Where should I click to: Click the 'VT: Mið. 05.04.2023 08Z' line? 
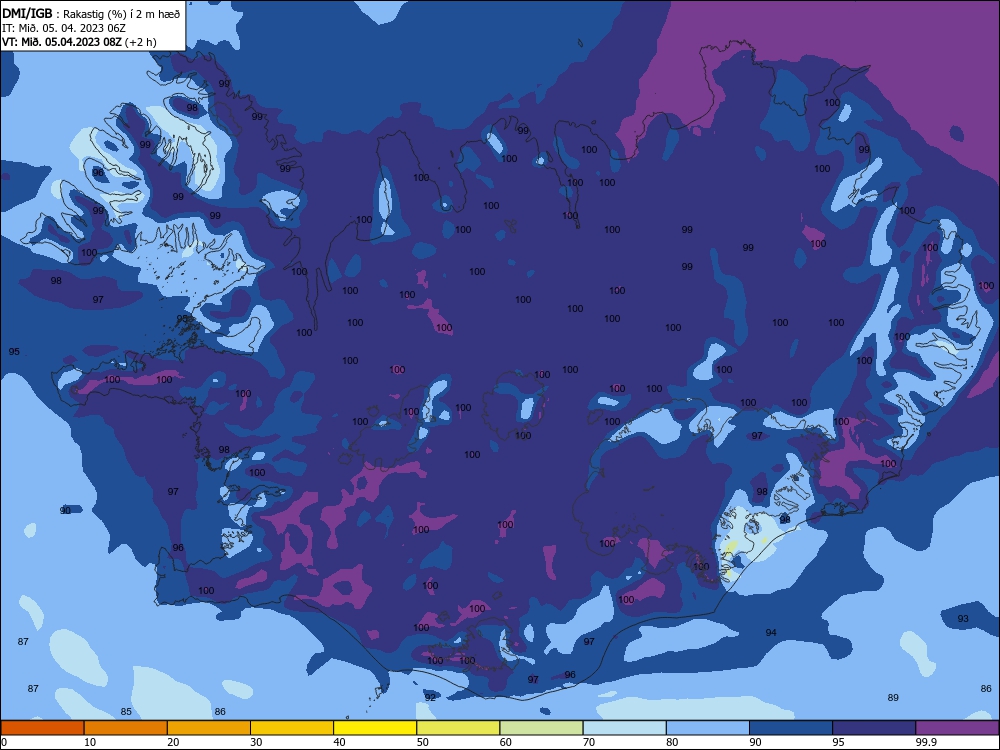[x=61, y=42]
